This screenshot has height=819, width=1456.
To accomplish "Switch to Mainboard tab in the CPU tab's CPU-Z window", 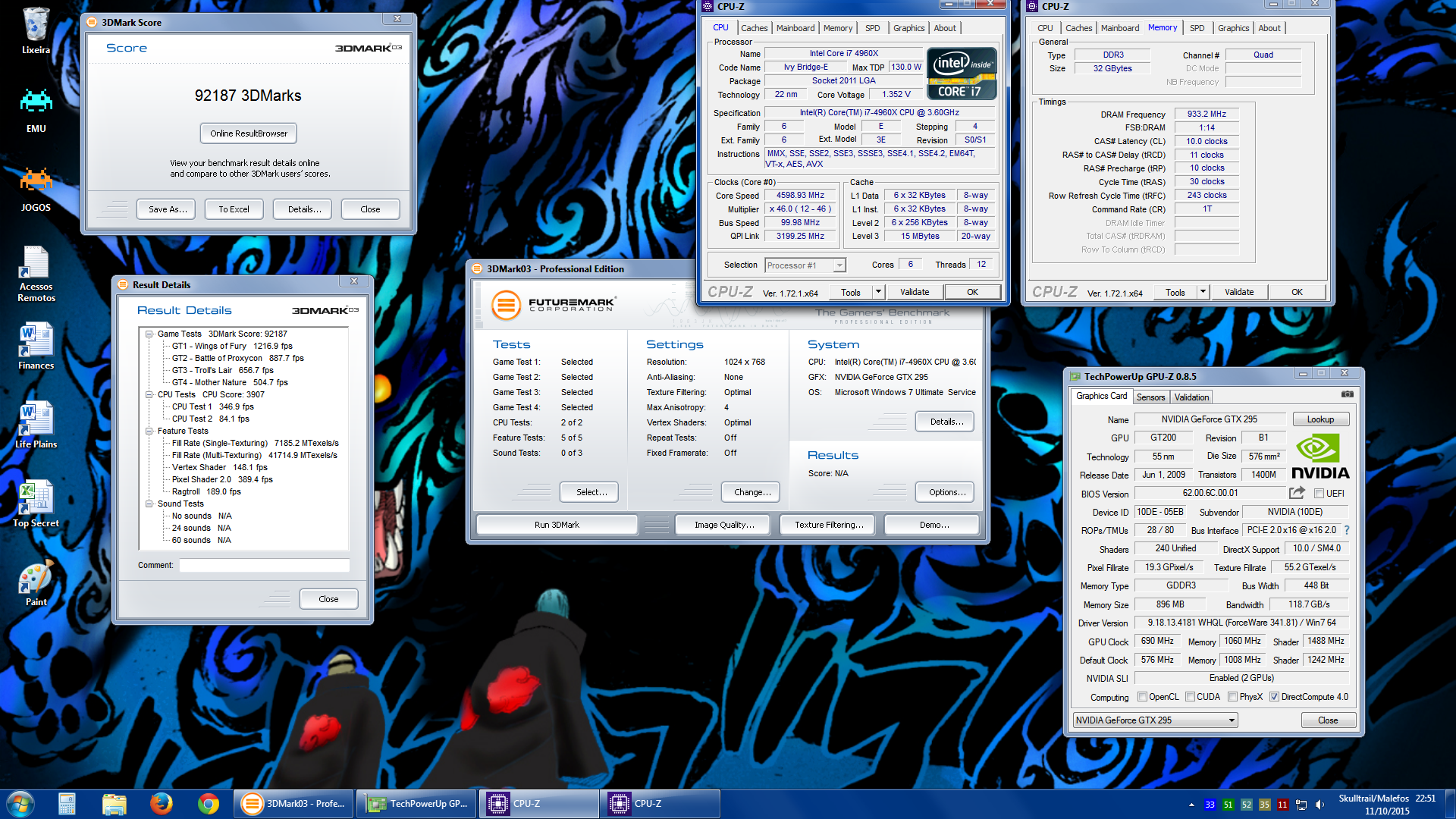I will (795, 28).
